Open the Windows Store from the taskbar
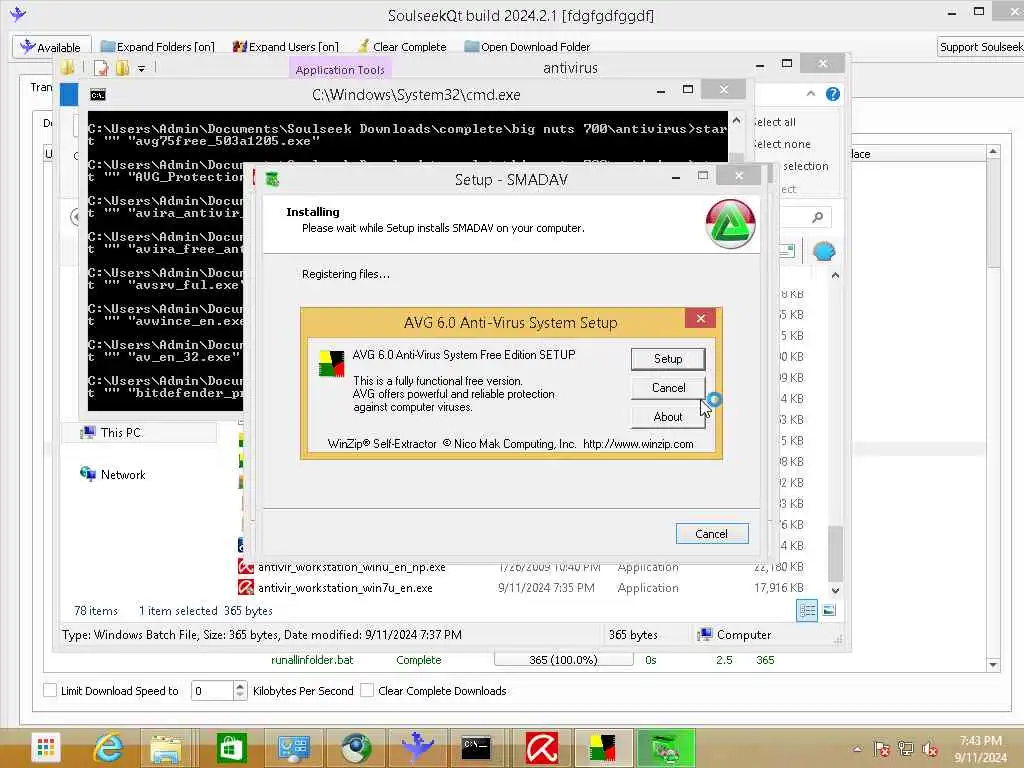Screen dimensions: 1024x768 [x=231, y=748]
